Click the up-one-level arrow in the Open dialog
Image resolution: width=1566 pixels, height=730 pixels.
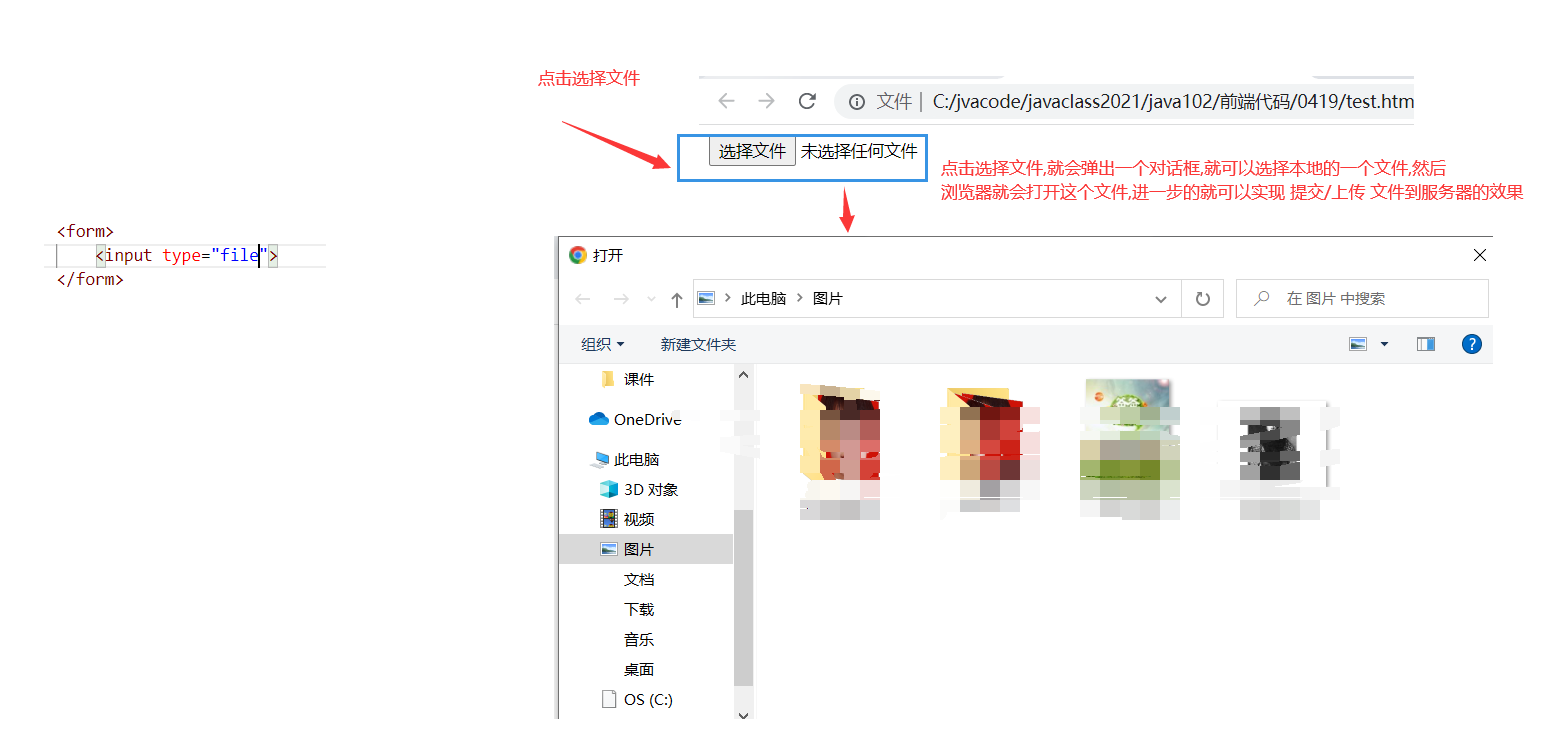coord(677,298)
